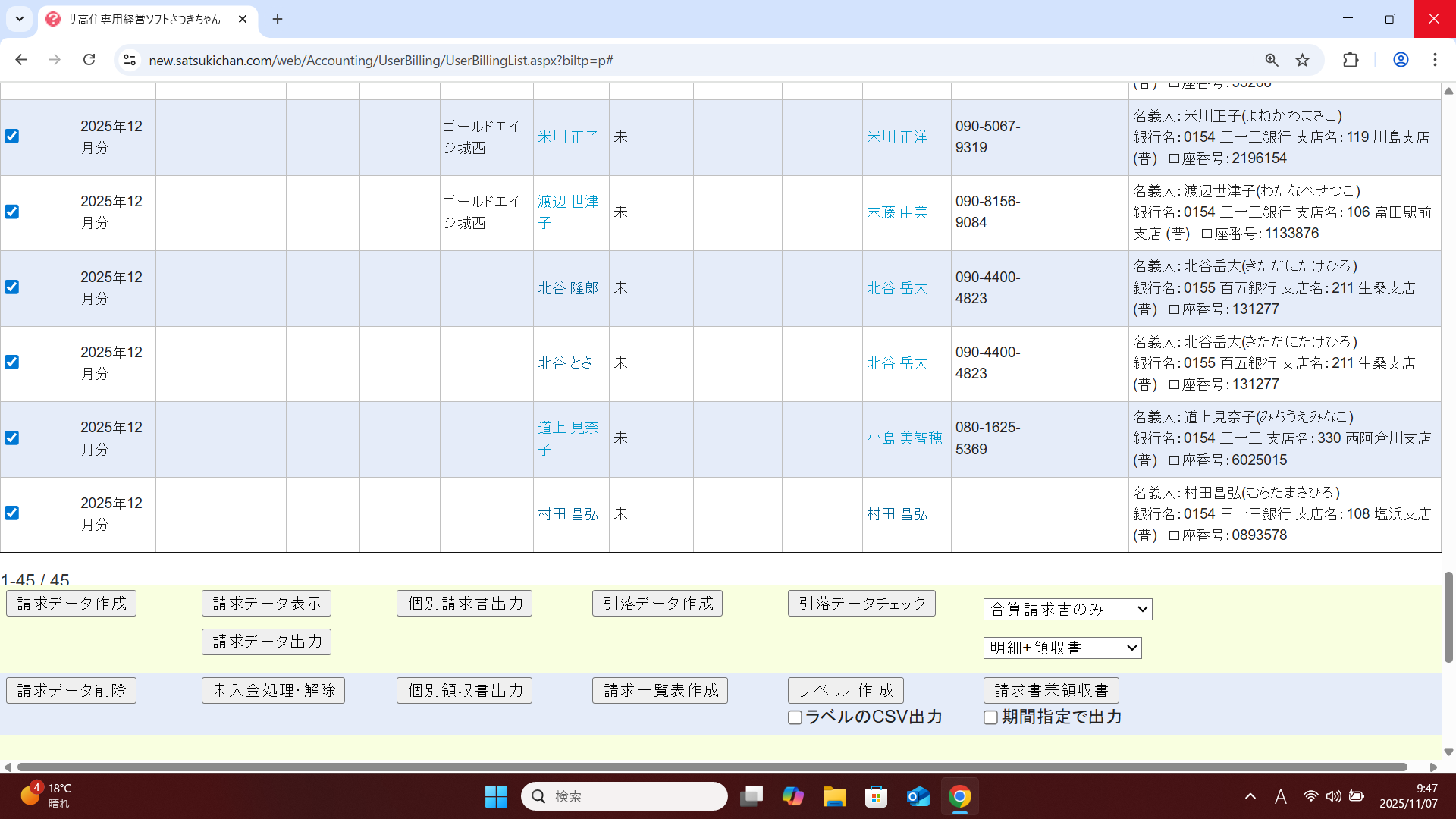Reload the page with the refresh icon
Screen dimensions: 1456x819
point(89,60)
